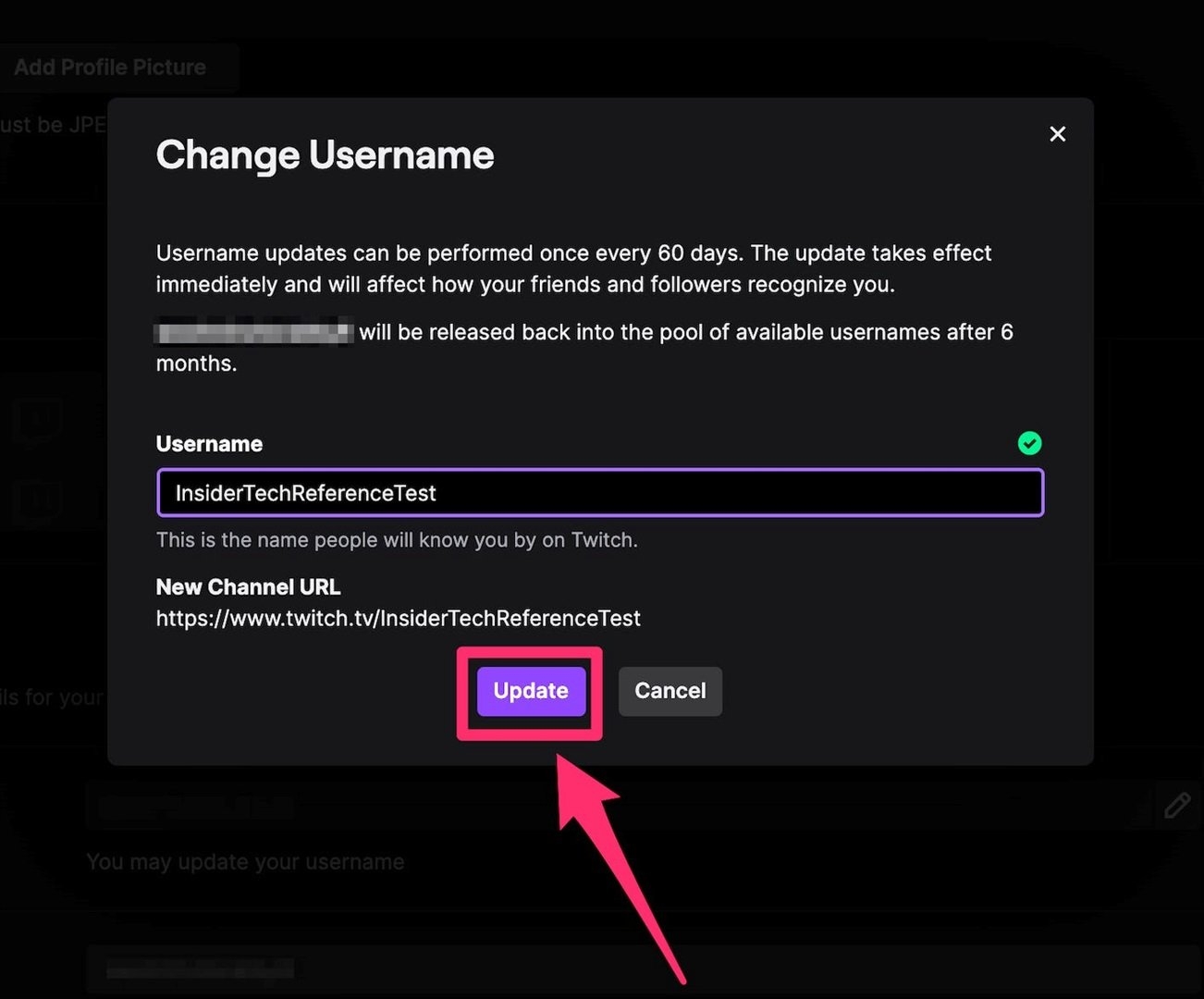Close the Change Username dialog with X
The image size is (1204, 999).
tap(1057, 134)
